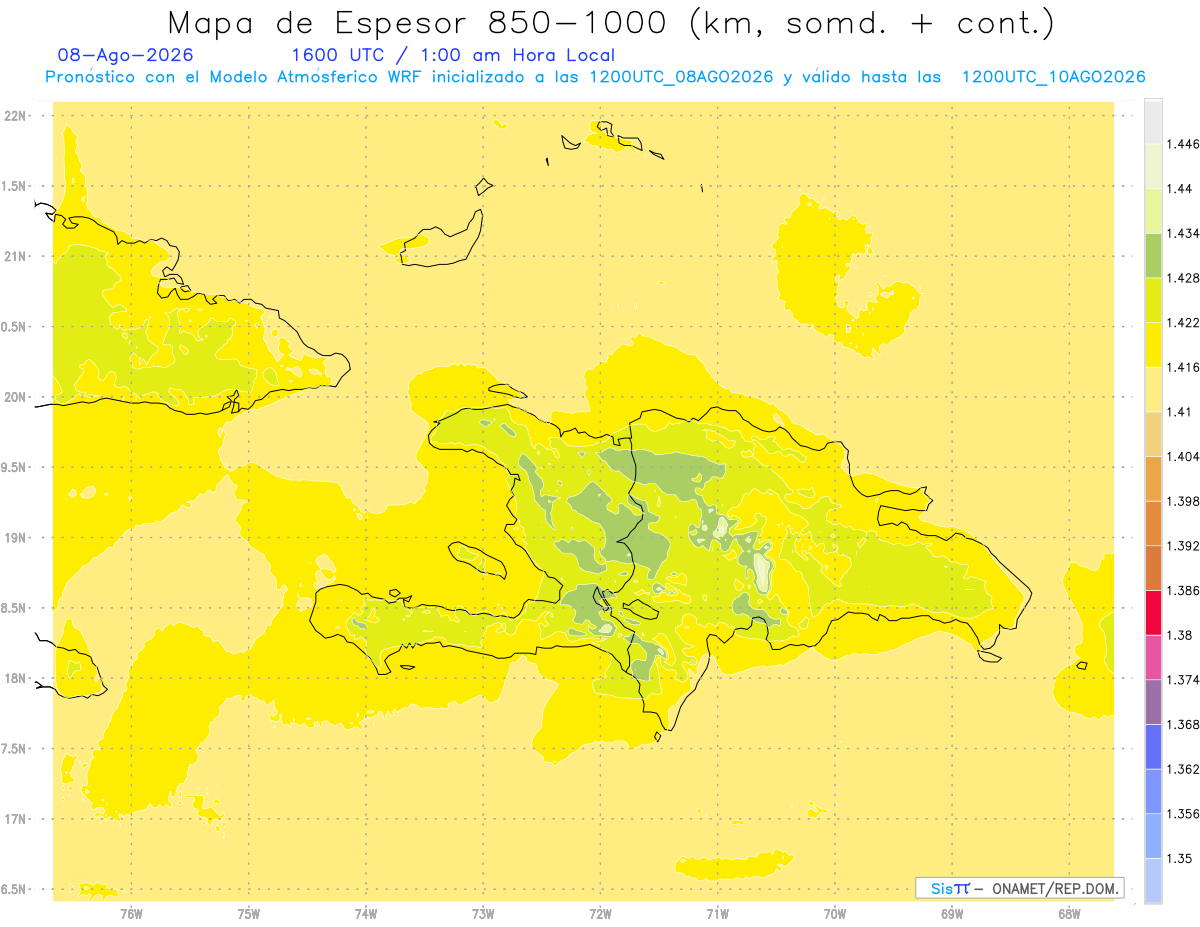This screenshot has height=927, width=1200.
Task: Click the pink colorbar segment between 1.374 and 1.38
Action: tap(1153, 658)
